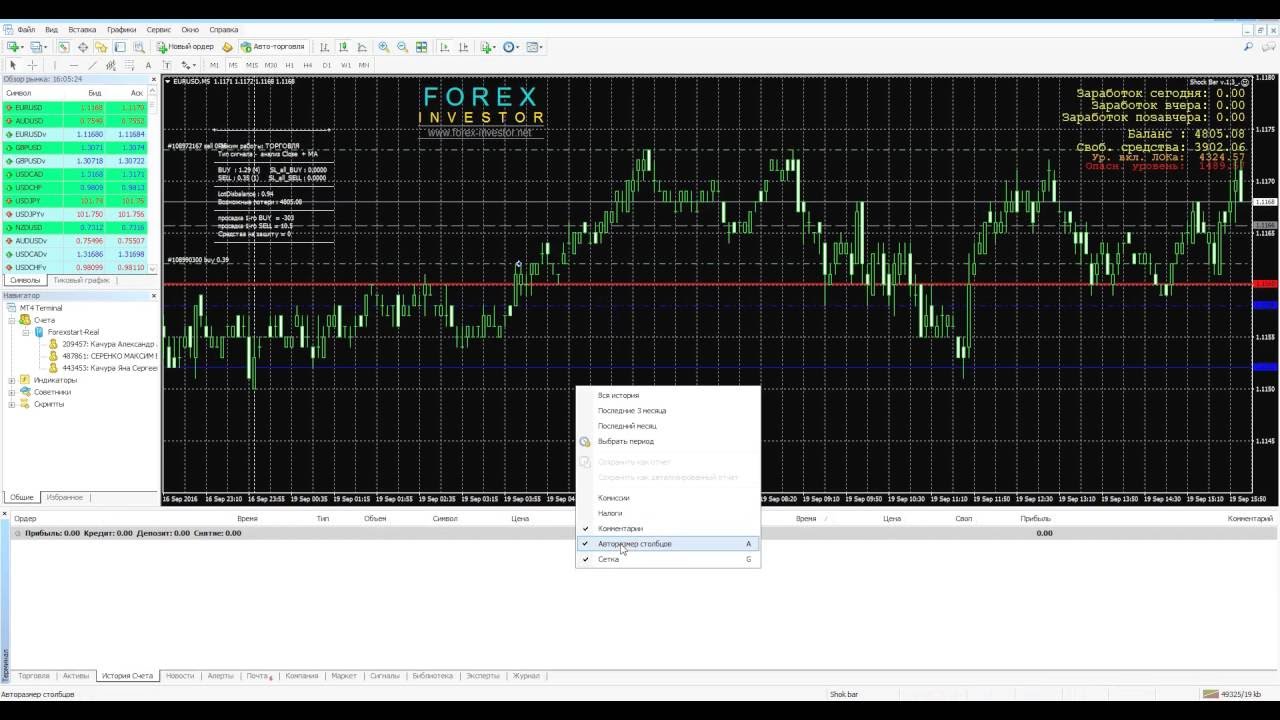The image size is (1280, 720).
Task: Select account 209457 in Navigator
Action: (x=103, y=344)
